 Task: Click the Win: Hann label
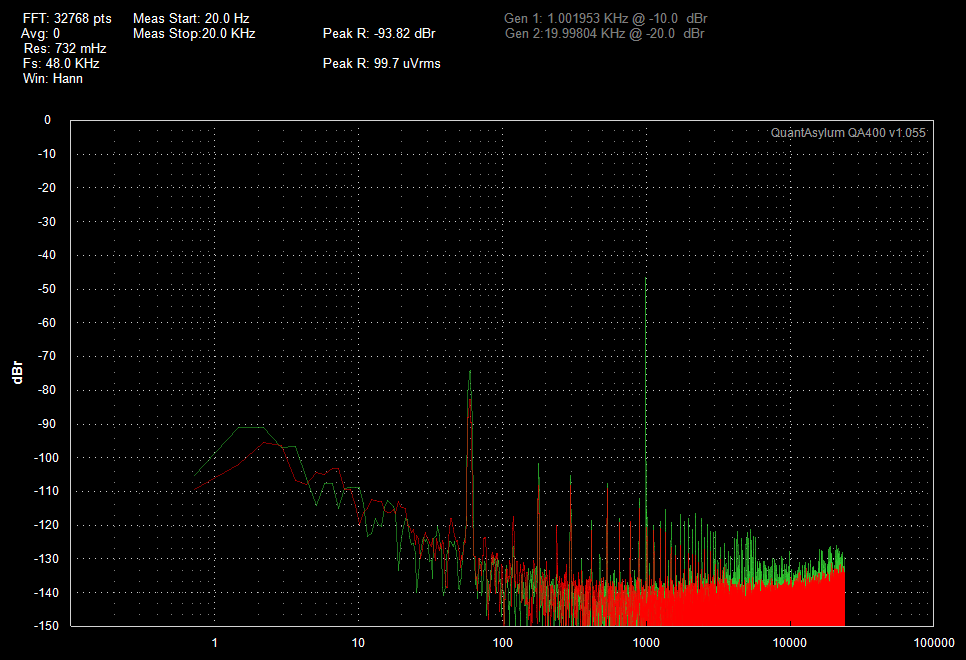pyautogui.click(x=52, y=78)
